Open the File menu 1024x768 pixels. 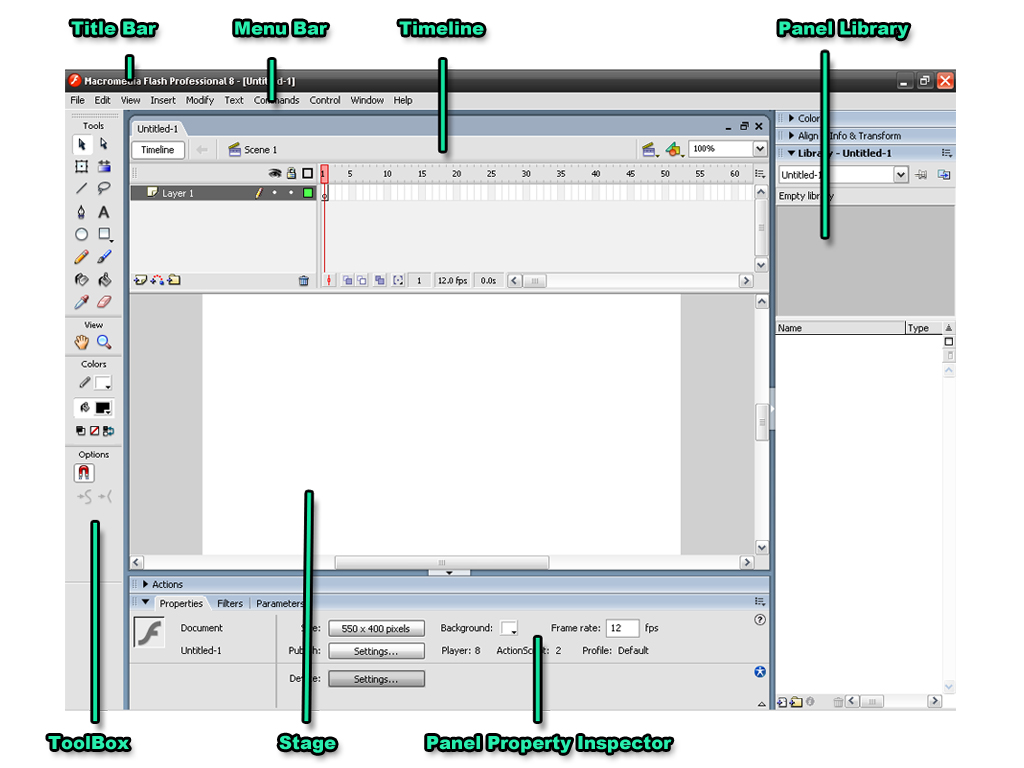78,100
